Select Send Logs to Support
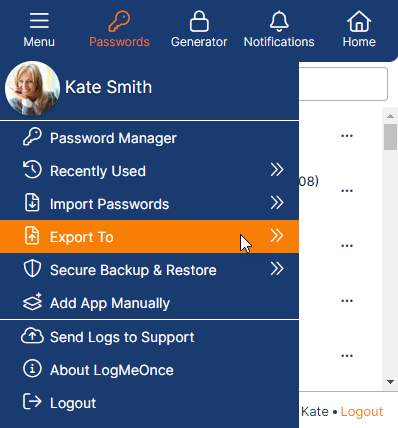 point(149,337)
